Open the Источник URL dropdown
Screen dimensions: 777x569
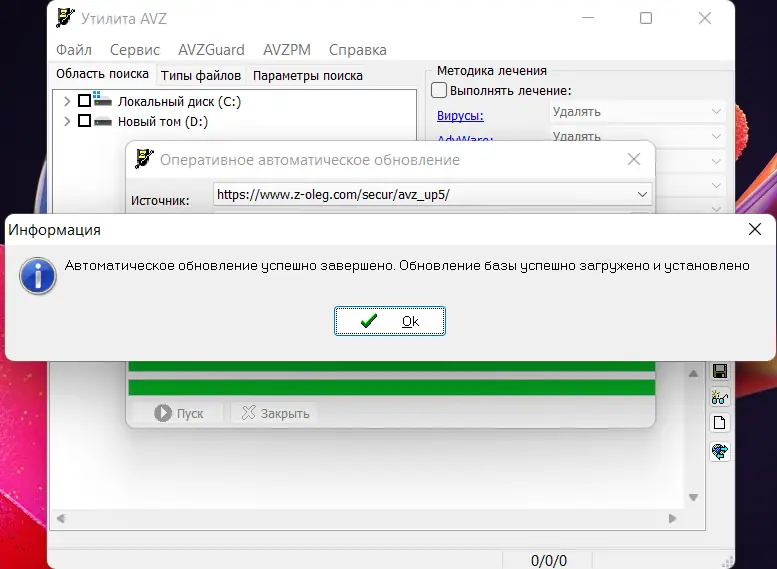click(x=642, y=194)
